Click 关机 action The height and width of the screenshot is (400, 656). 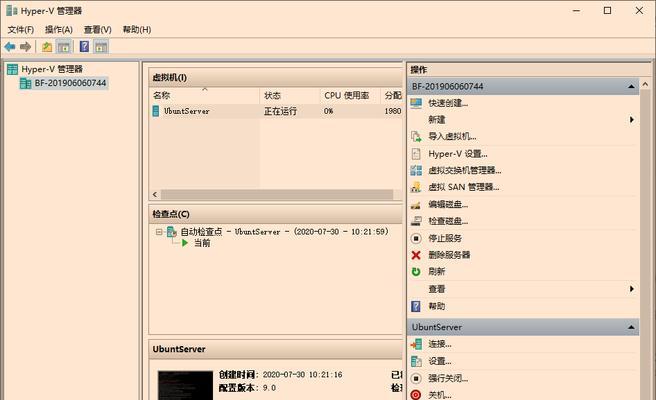click(x=439, y=395)
